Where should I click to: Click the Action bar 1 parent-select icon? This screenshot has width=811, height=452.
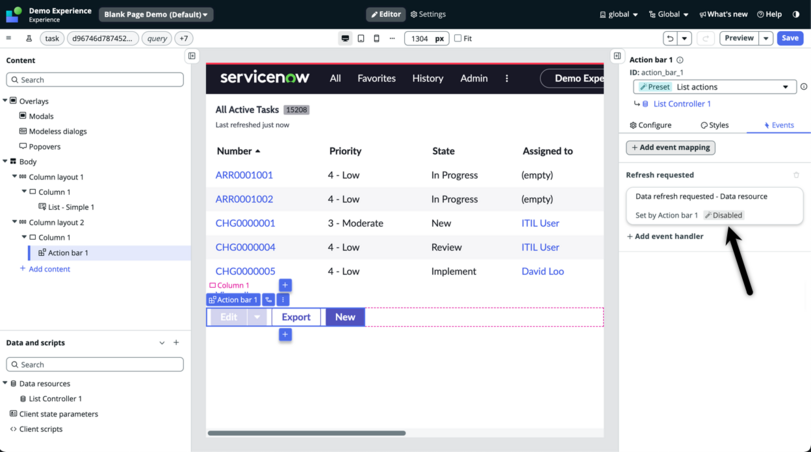coord(268,299)
